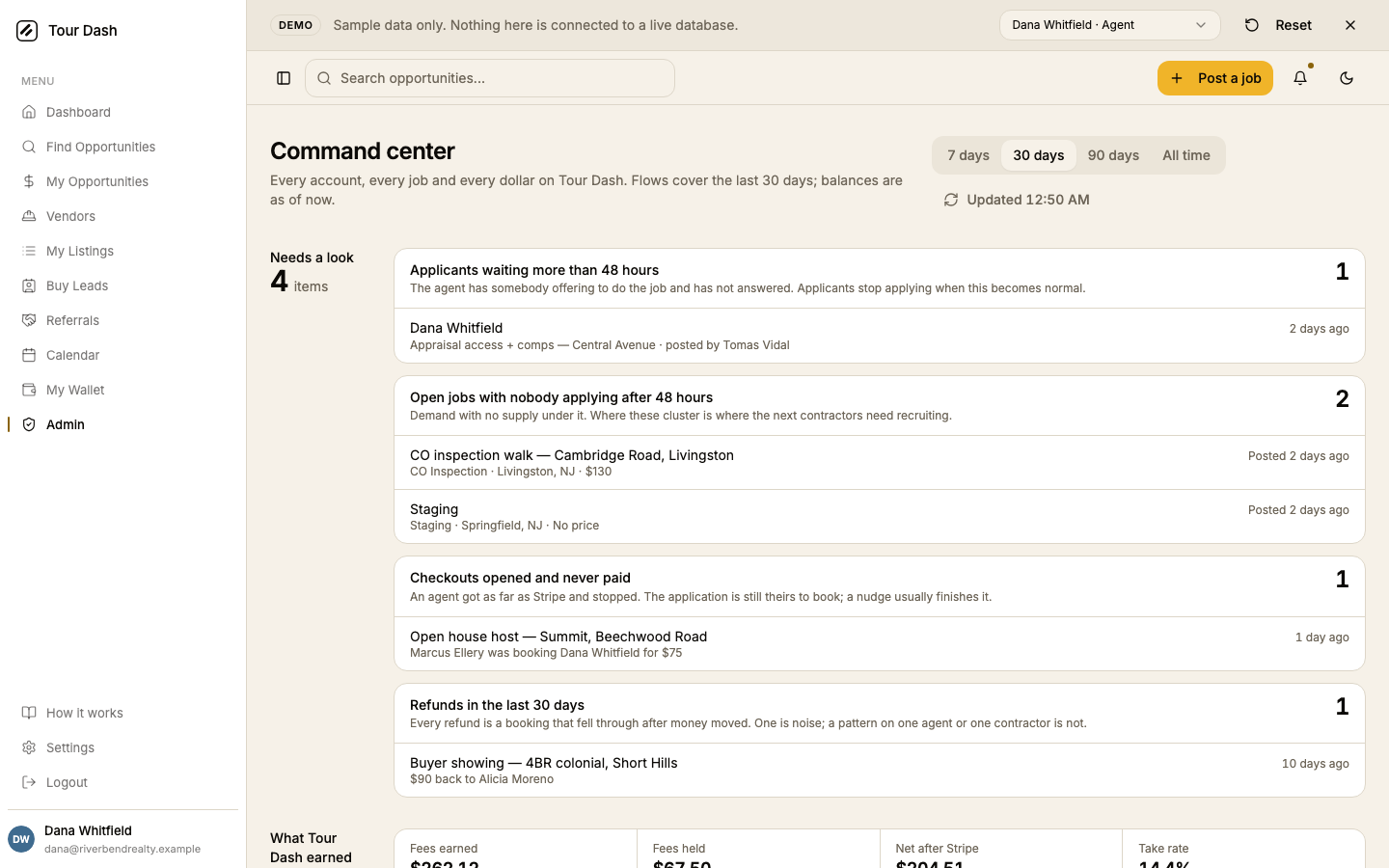
Task: Open How it works guide
Action: point(123,713)
